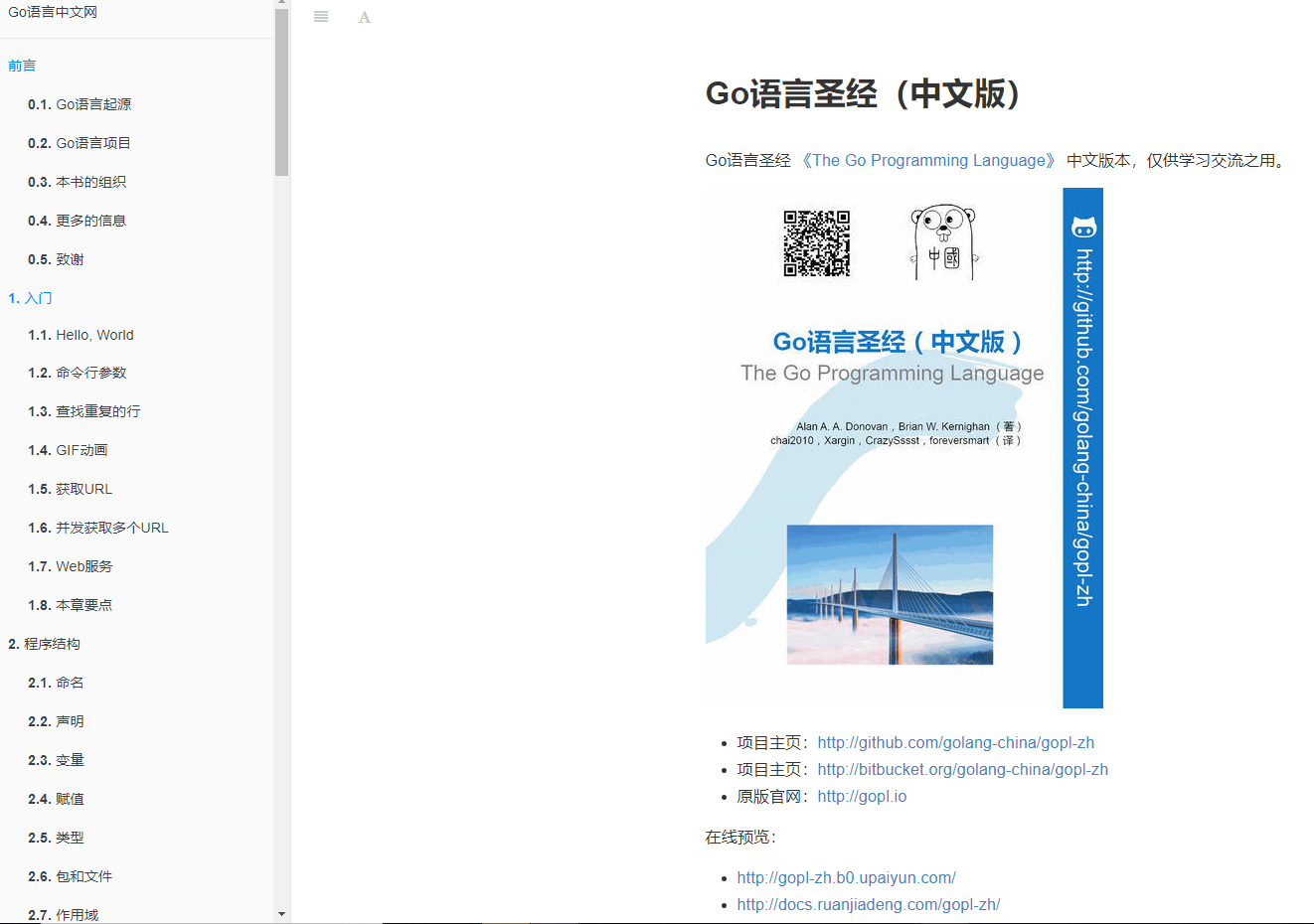Viewport: 1314px width, 924px height.
Task: Click the GitHub cat icon on blue banner
Action: (x=1083, y=227)
